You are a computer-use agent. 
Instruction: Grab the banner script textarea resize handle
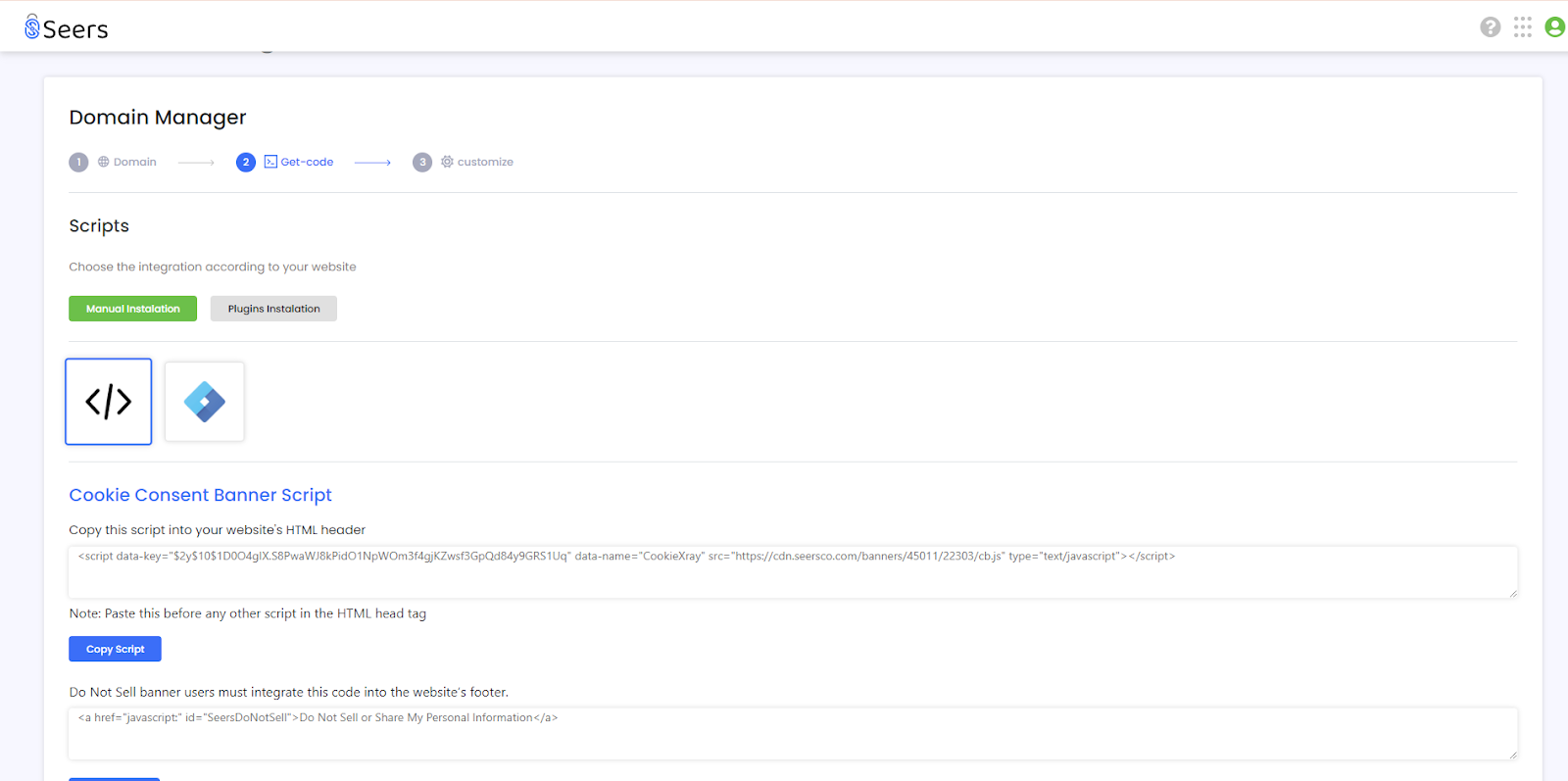pyautogui.click(x=1513, y=593)
